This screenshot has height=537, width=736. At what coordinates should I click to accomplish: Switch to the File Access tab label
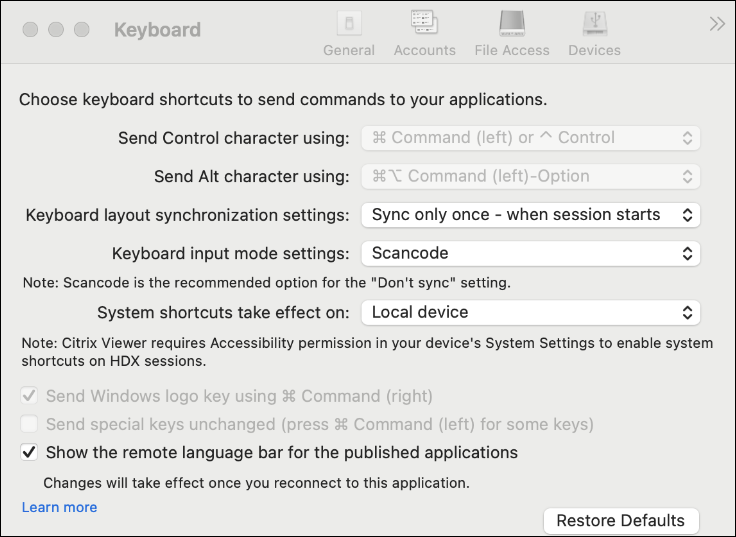[x=511, y=50]
